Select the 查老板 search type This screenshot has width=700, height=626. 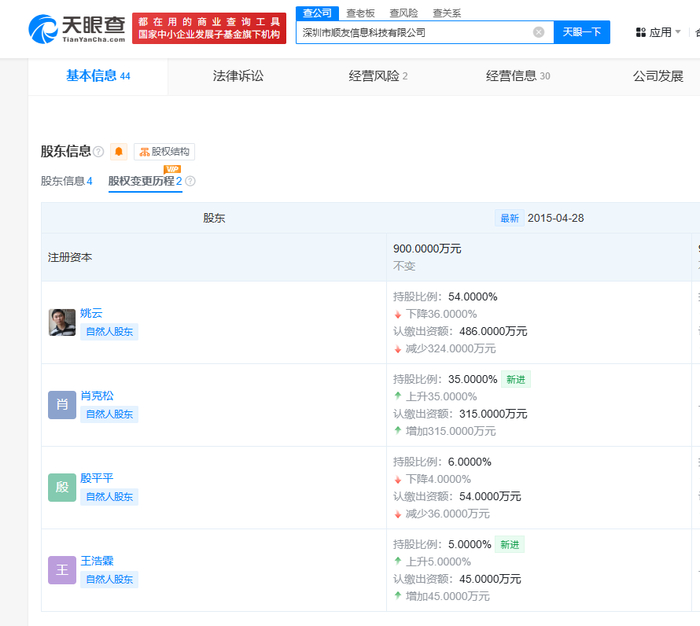pyautogui.click(x=362, y=13)
